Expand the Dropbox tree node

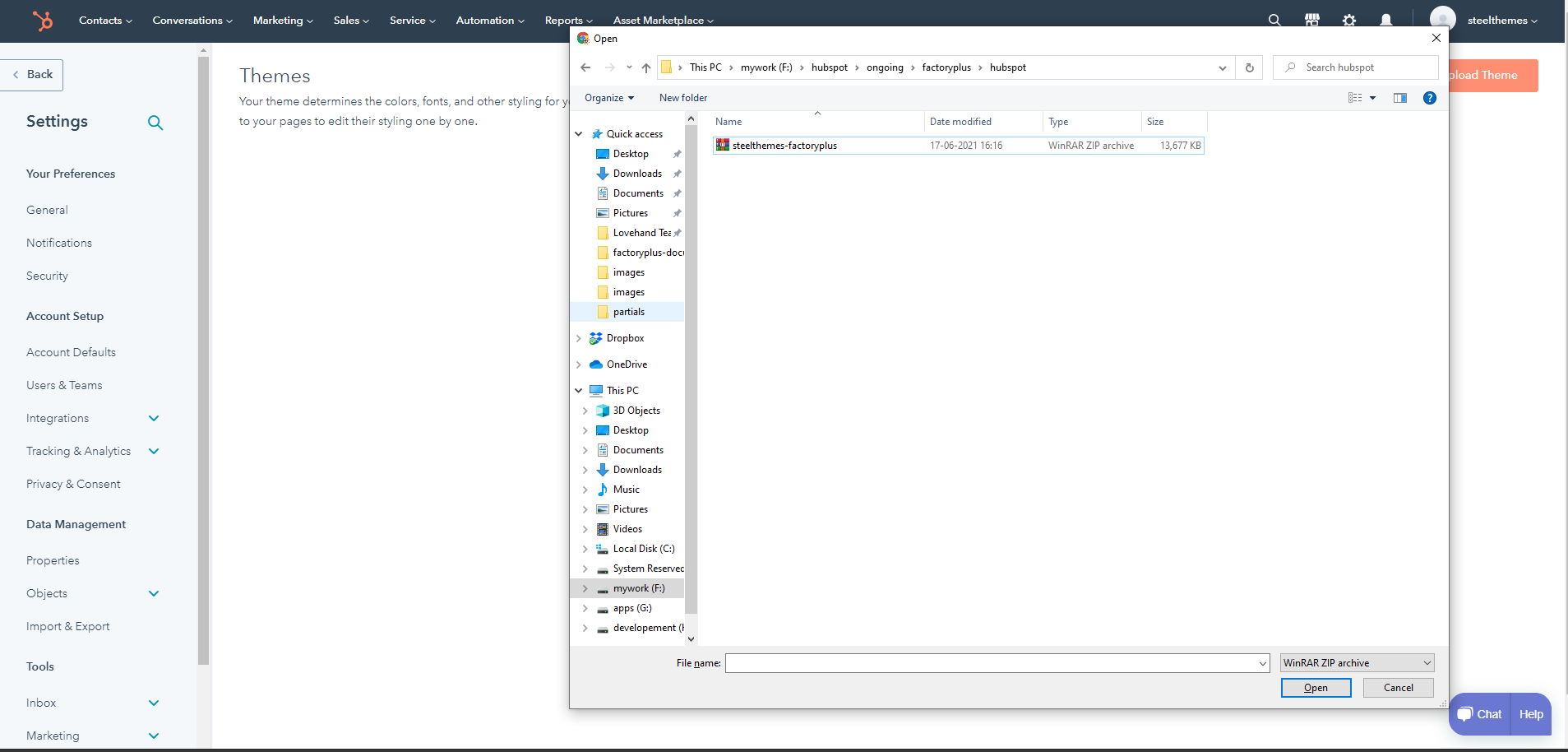pyautogui.click(x=579, y=338)
